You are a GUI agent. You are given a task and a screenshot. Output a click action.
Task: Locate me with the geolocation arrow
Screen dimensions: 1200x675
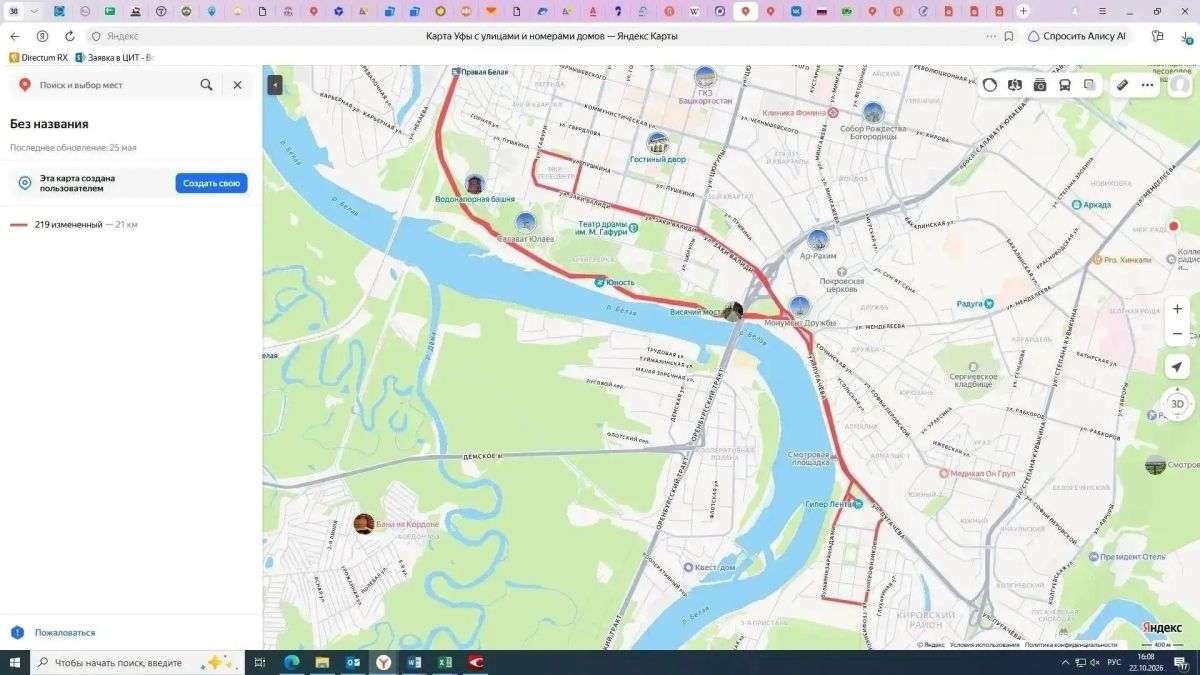[x=1178, y=366]
